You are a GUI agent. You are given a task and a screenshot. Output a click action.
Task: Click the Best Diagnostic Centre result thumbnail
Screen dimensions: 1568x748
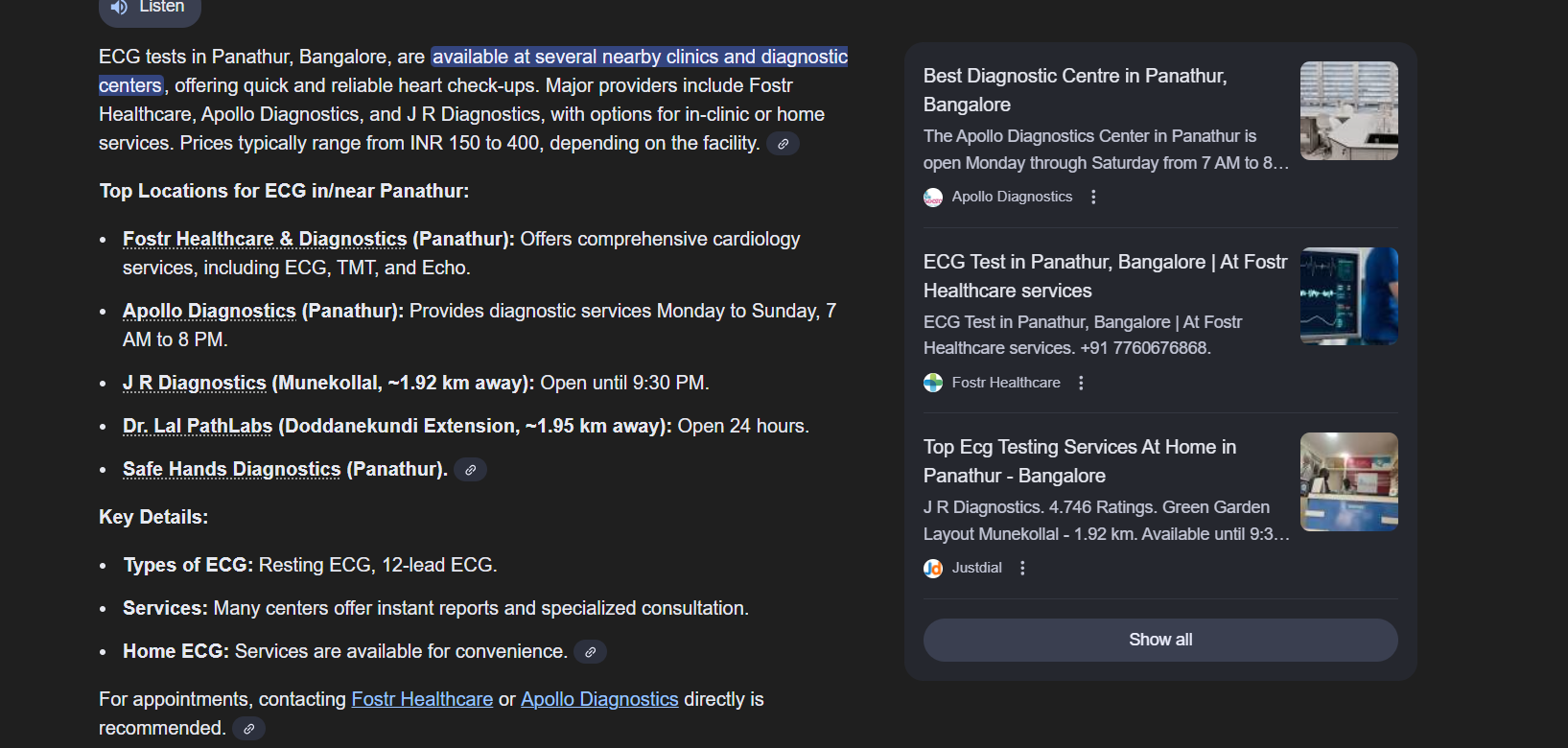1349,110
